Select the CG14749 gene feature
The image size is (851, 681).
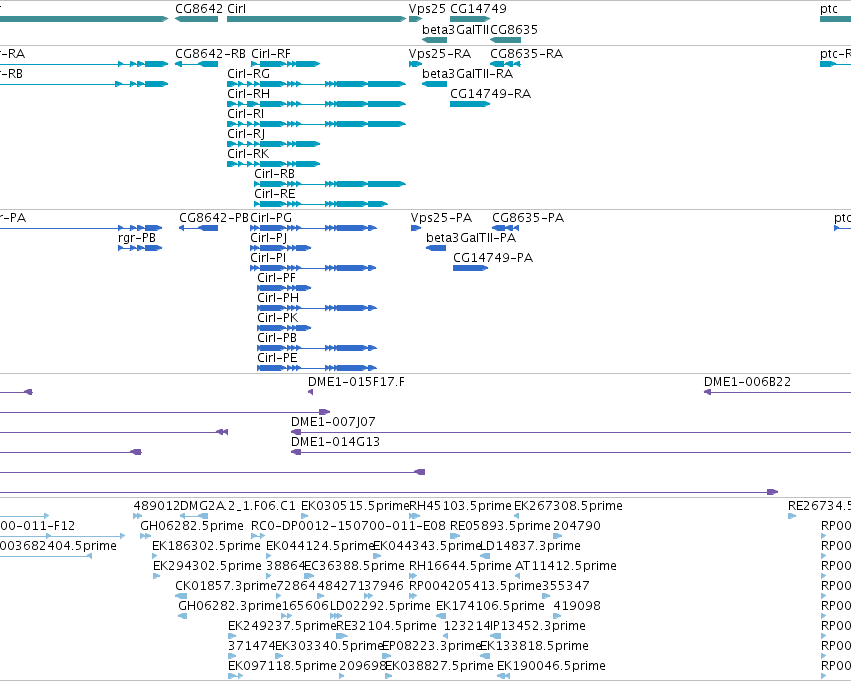click(x=470, y=19)
